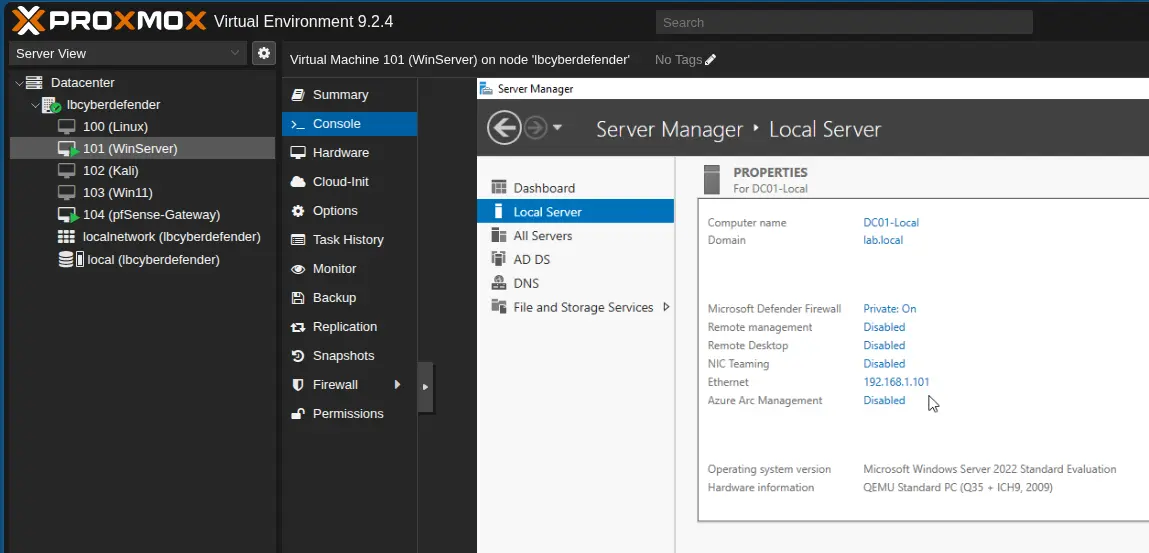Click the DNS role icon
The image size is (1149, 553).
pos(499,283)
